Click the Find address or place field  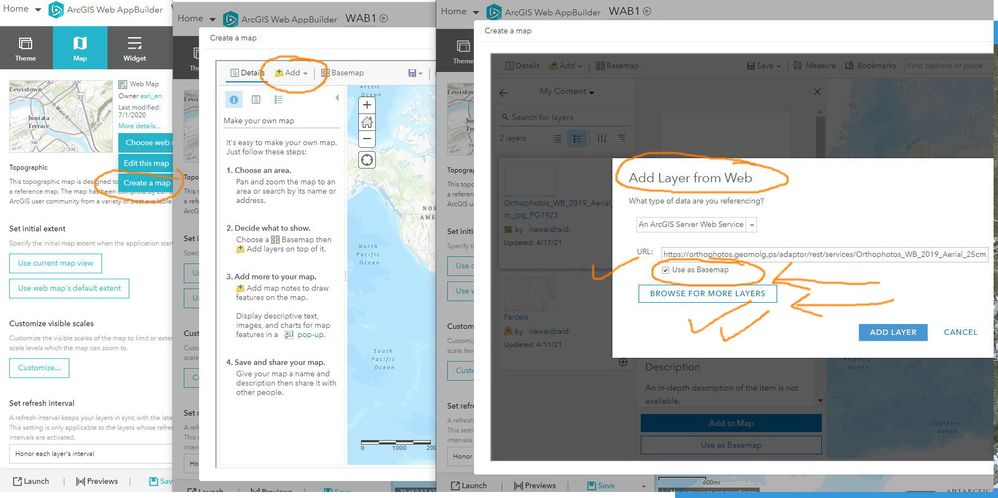pos(947,66)
